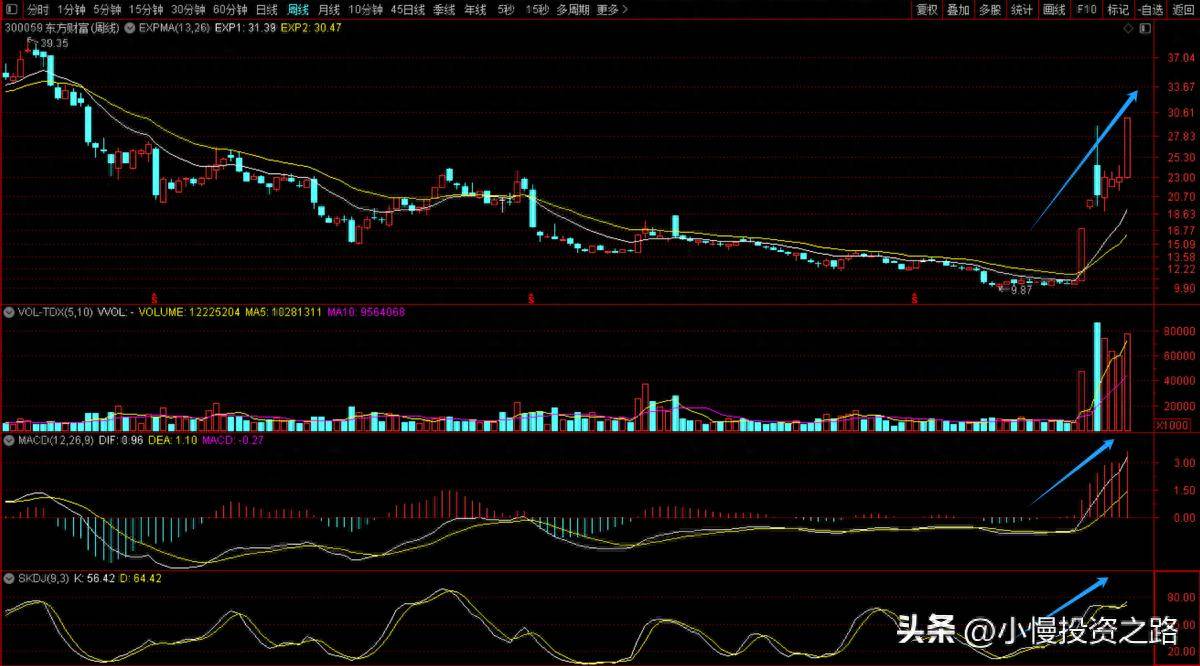Viewport: 1200px width, 666px height.
Task: Select the 30分钟 period tab
Action: (x=188, y=9)
